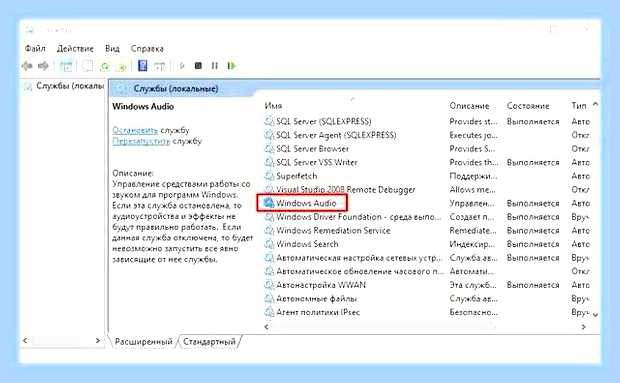Viewport: 620px width, 383px height.
Task: Sort by the Тип column header
Action: pyautogui.click(x=579, y=106)
